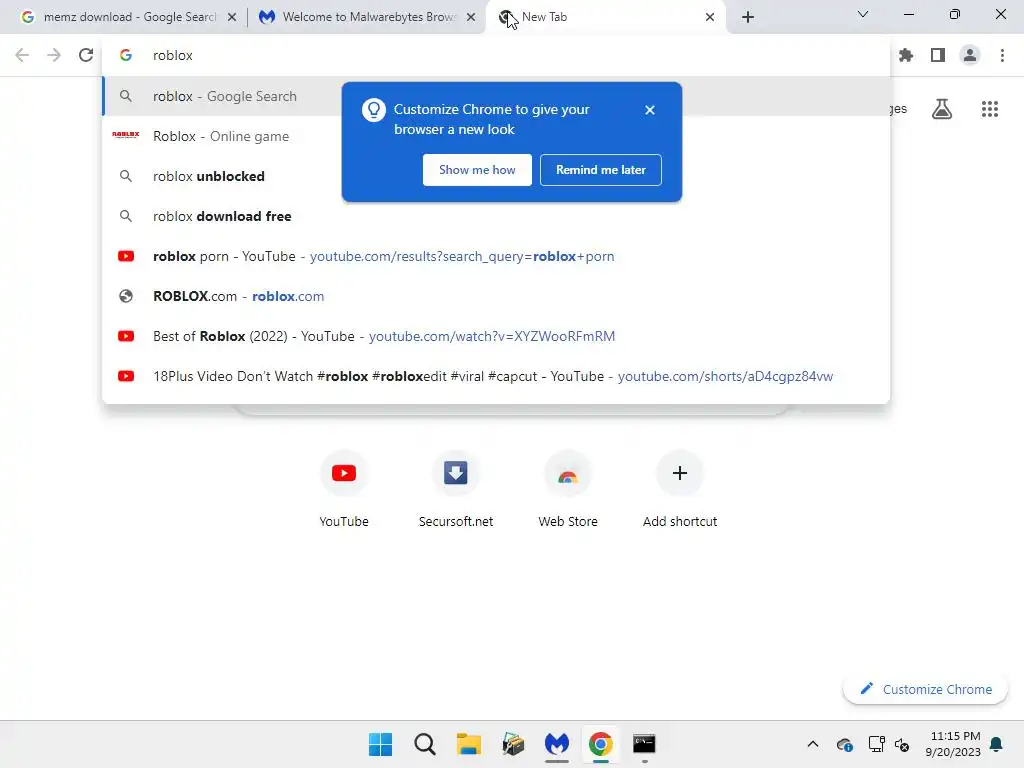Select 18Plus Video Don't Watch suggestion
The width and height of the screenshot is (1024, 768).
(496, 376)
